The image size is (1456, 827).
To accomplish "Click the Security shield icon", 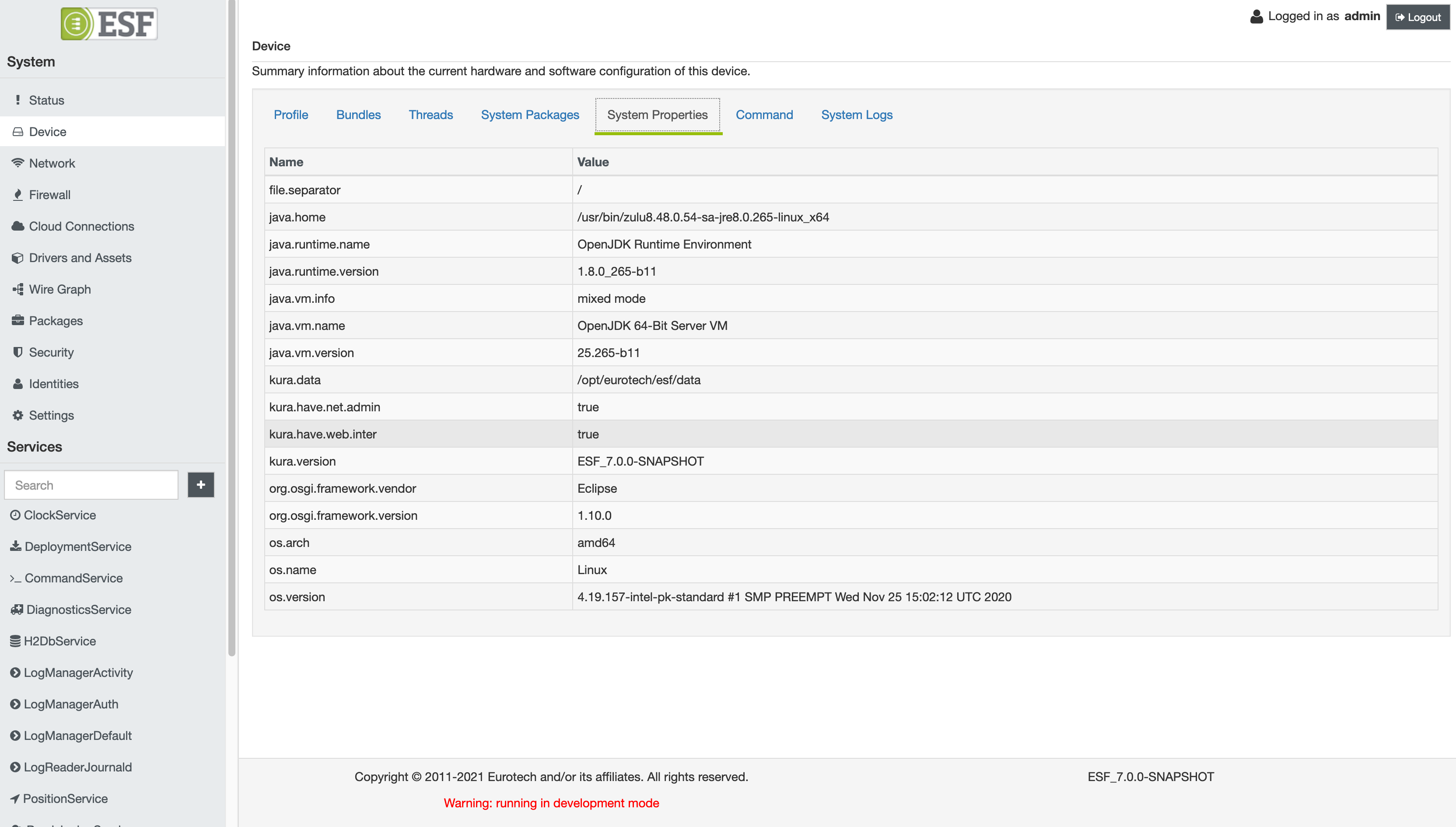I will pos(17,352).
